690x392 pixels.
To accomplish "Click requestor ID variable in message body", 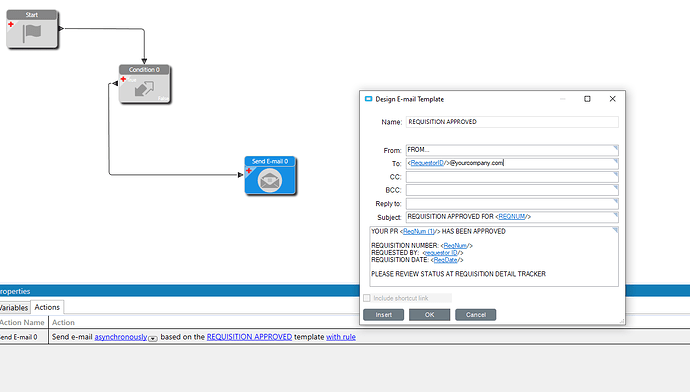I will click(x=441, y=253).
